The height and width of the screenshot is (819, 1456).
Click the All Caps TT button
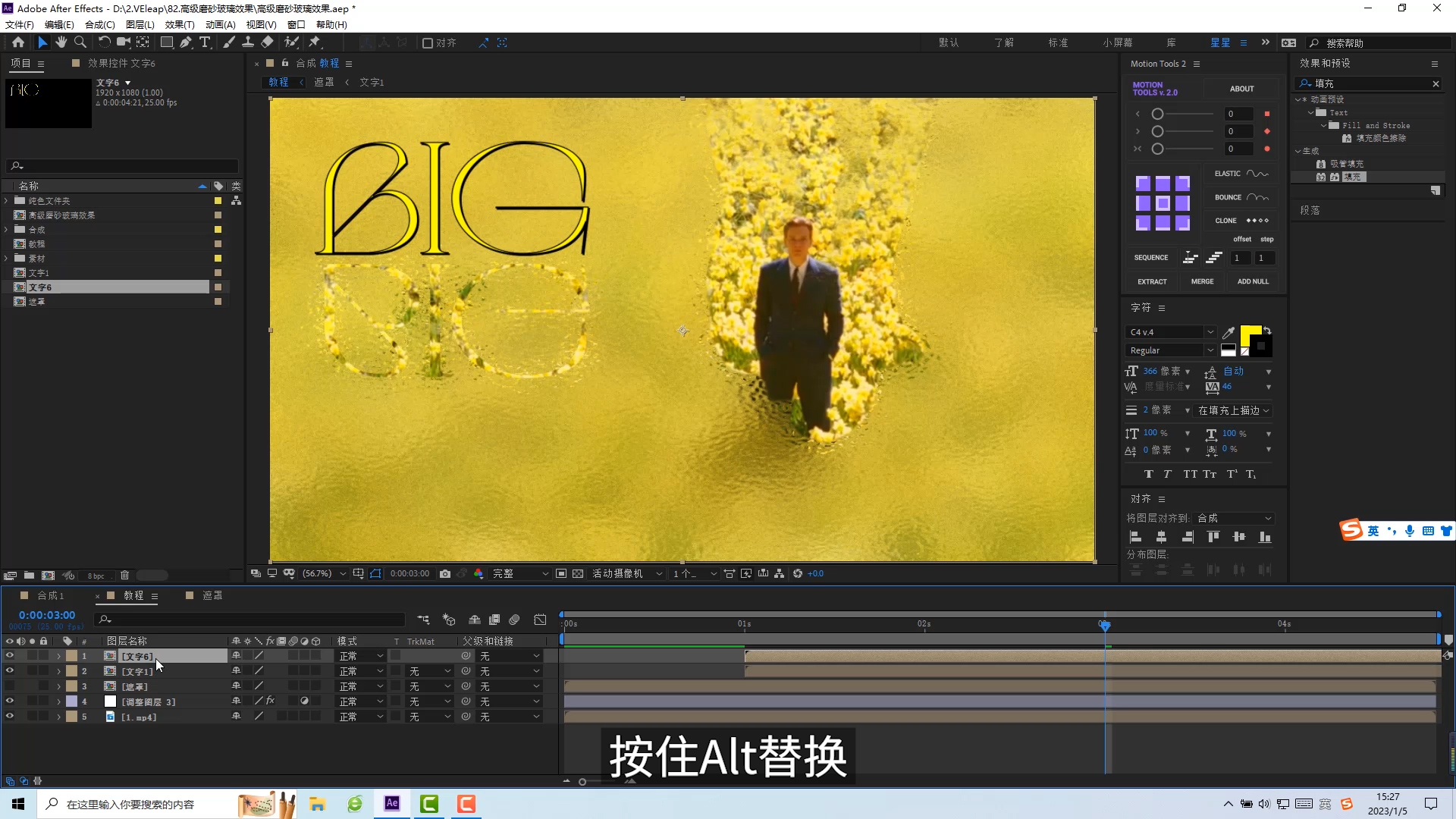click(x=1190, y=474)
